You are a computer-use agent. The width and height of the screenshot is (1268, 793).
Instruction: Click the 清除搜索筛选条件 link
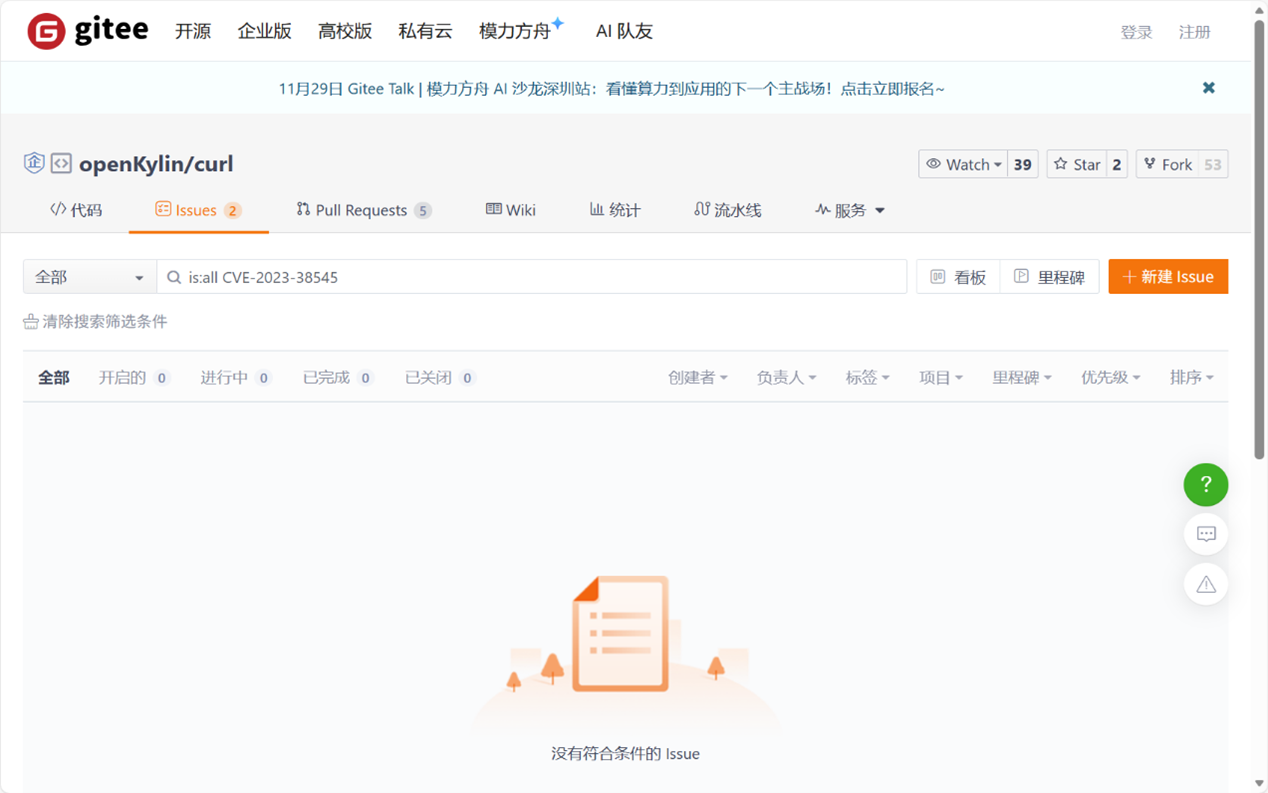[95, 322]
